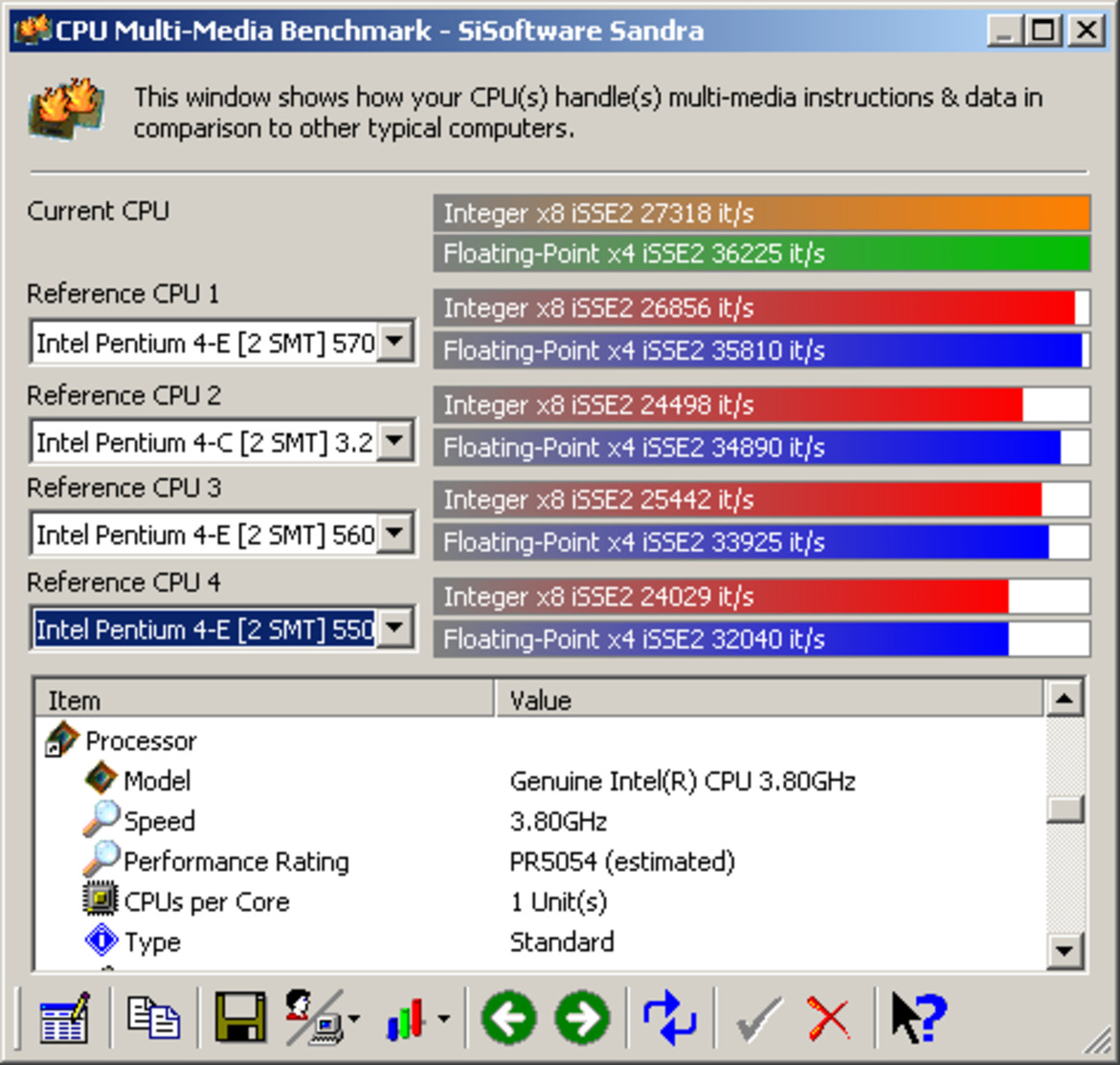Click Reference 4 Floating-Point 32040 bar
This screenshot has width=1120, height=1065.
click(761, 639)
